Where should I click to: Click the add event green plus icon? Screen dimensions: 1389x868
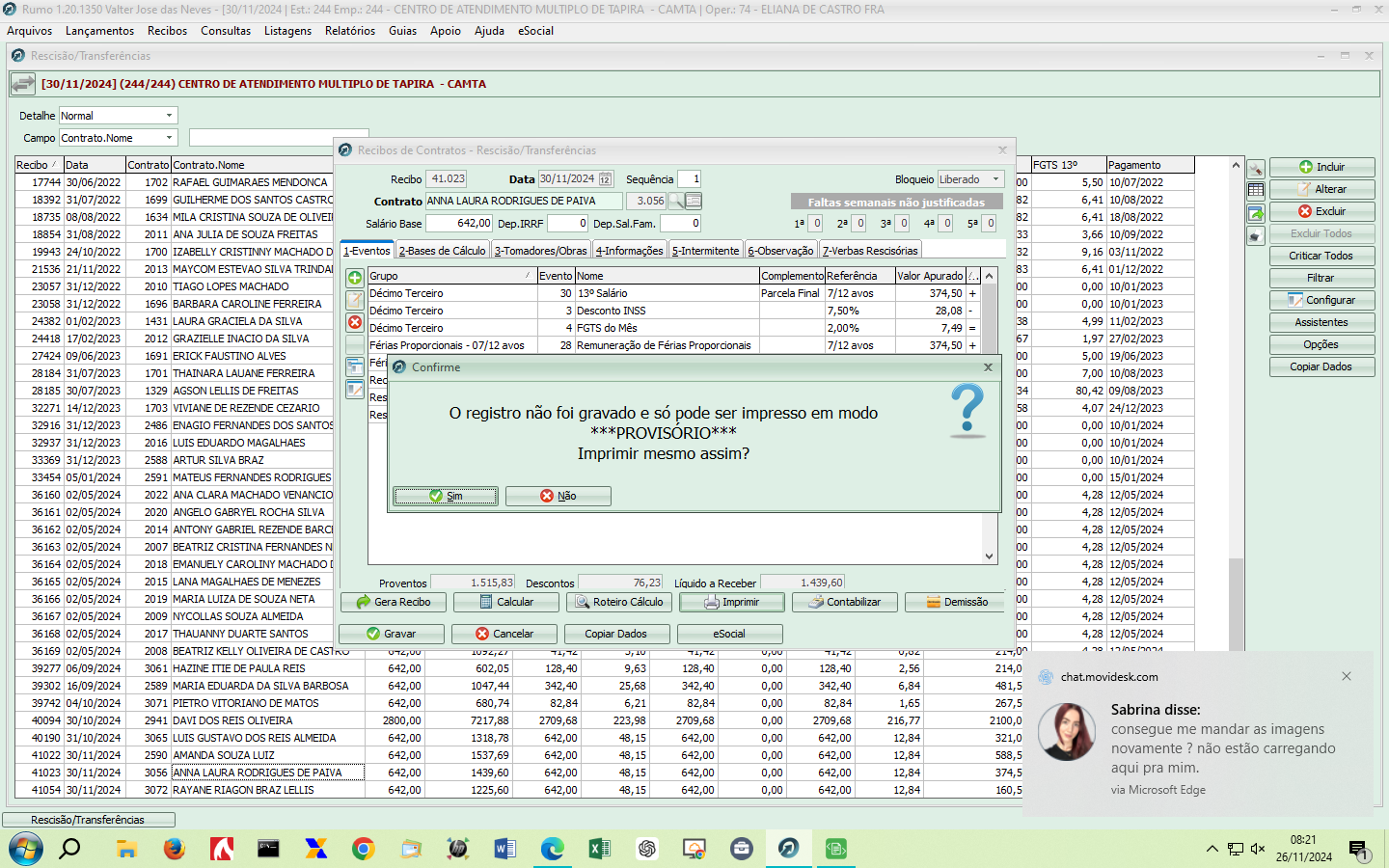pos(355,278)
